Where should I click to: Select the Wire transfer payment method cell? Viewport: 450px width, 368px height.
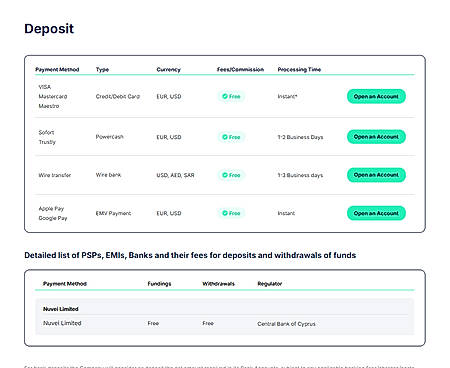coord(55,175)
